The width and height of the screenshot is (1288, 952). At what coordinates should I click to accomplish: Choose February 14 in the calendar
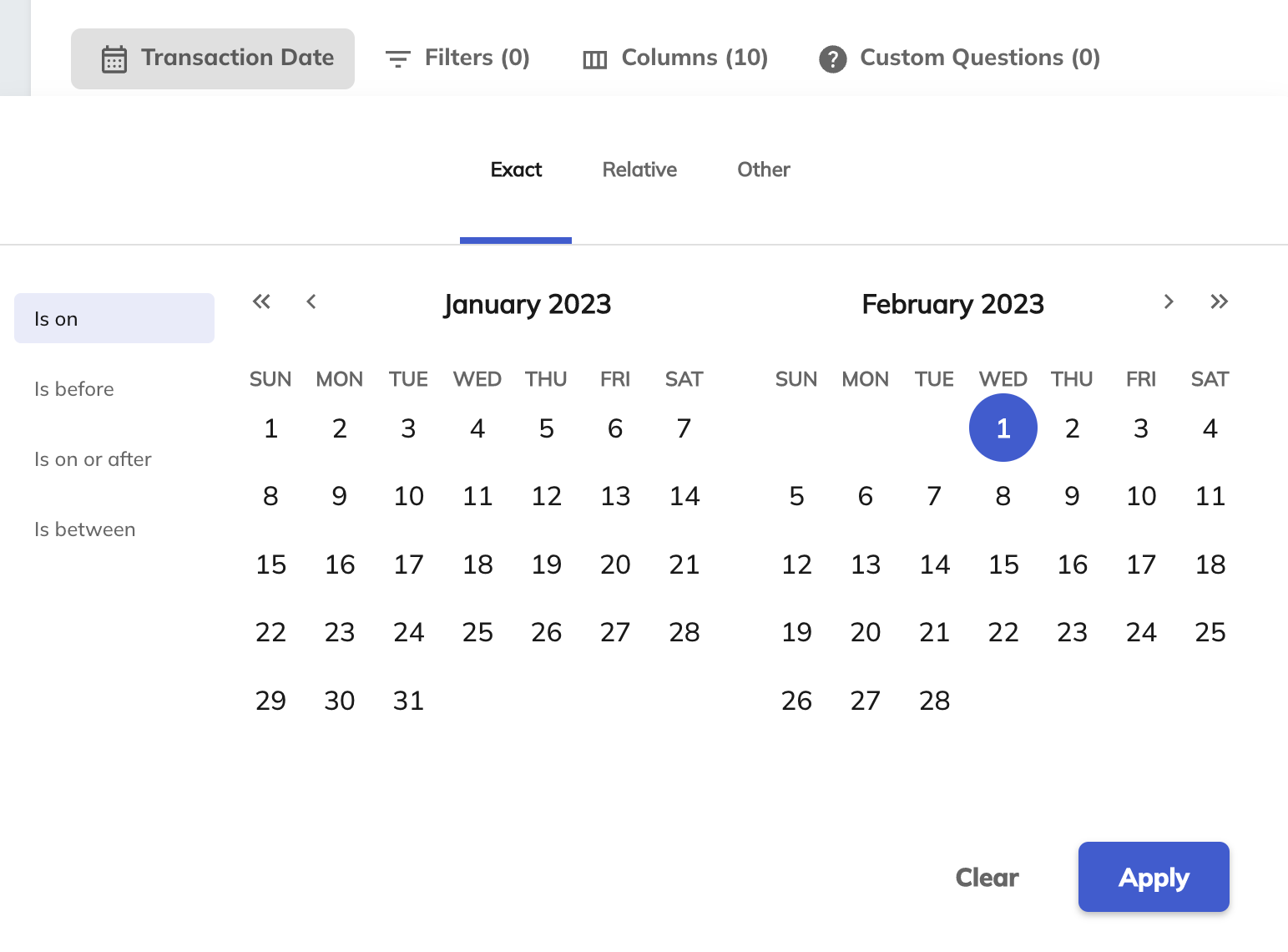point(935,565)
